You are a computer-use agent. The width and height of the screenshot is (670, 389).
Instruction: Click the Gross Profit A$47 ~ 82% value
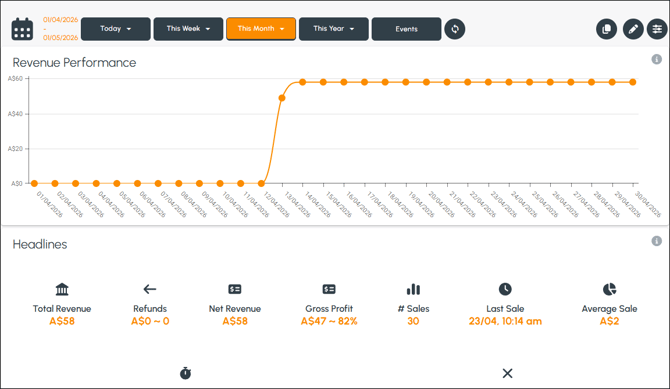(x=329, y=321)
